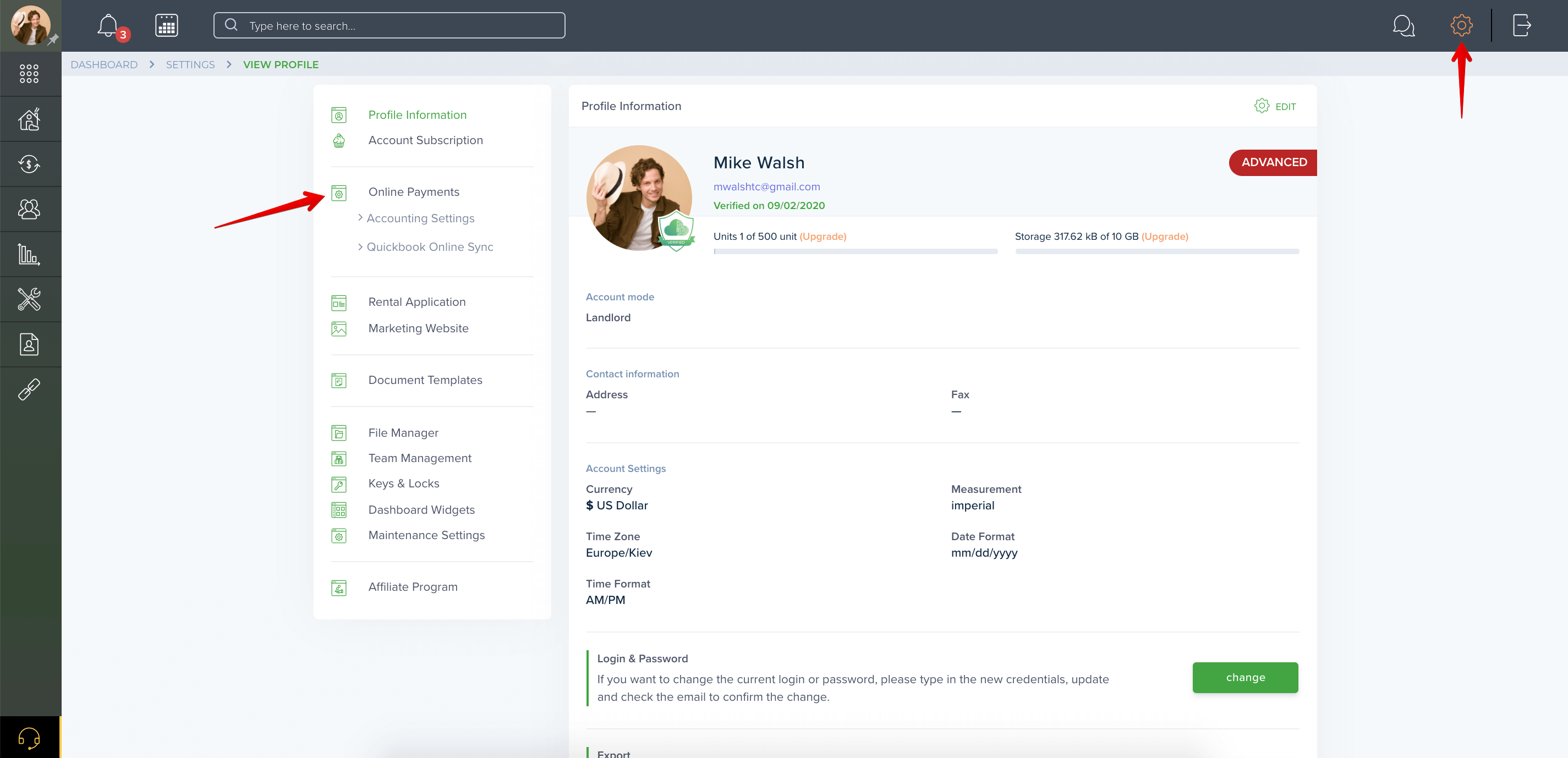Click the Rental Application icon

point(339,303)
